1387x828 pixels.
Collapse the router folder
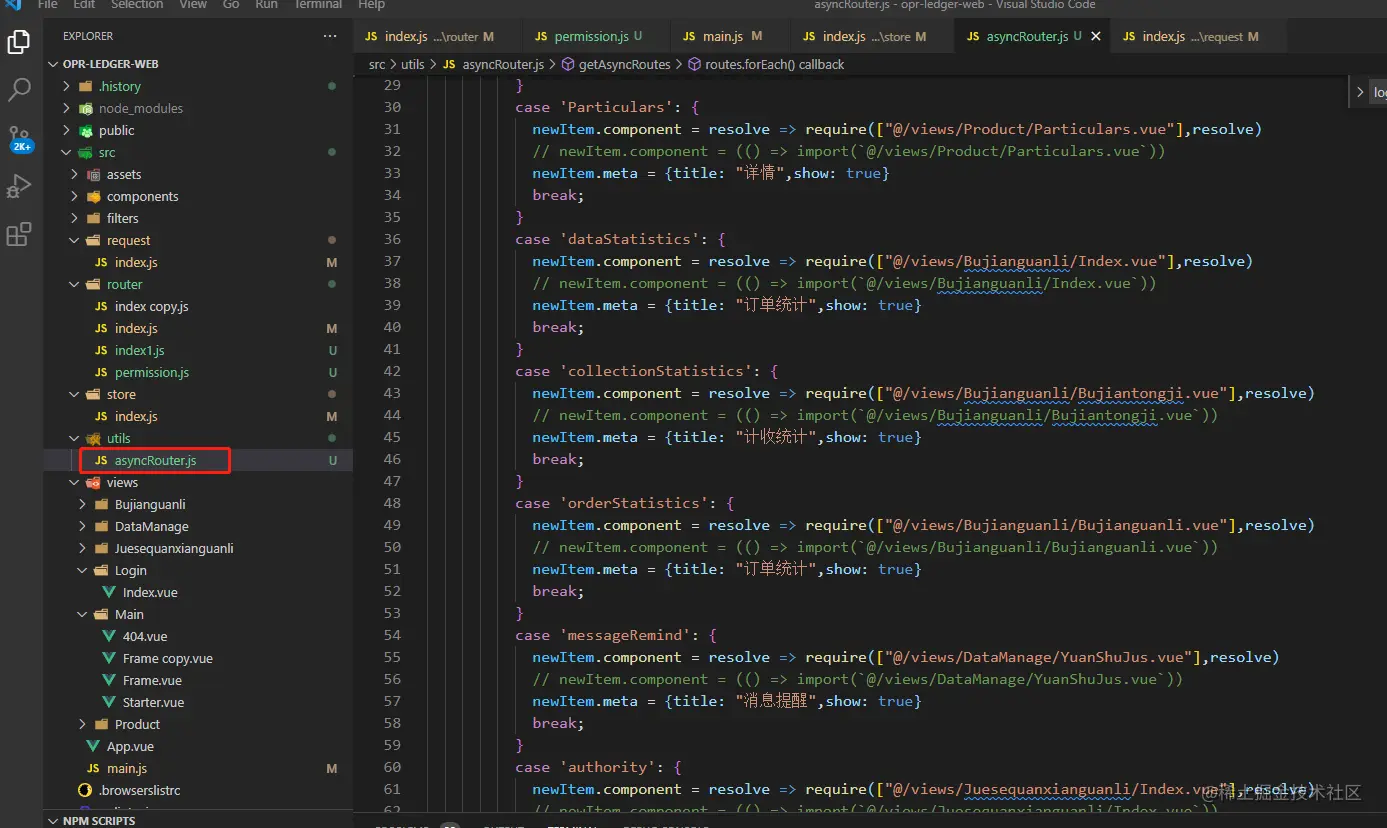coord(198,284)
